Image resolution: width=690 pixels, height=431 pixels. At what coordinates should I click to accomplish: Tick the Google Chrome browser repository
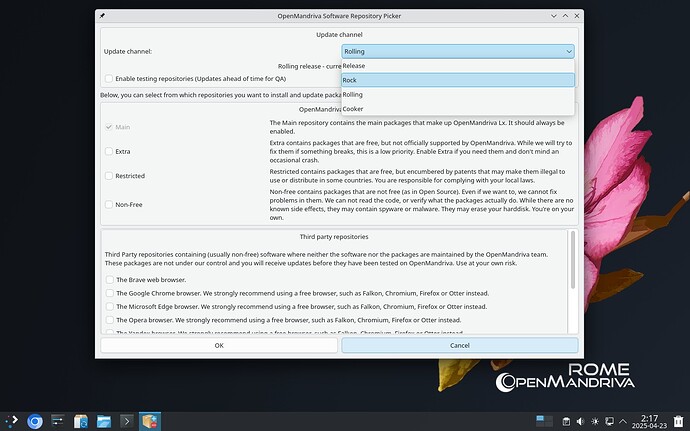[x=110, y=293]
